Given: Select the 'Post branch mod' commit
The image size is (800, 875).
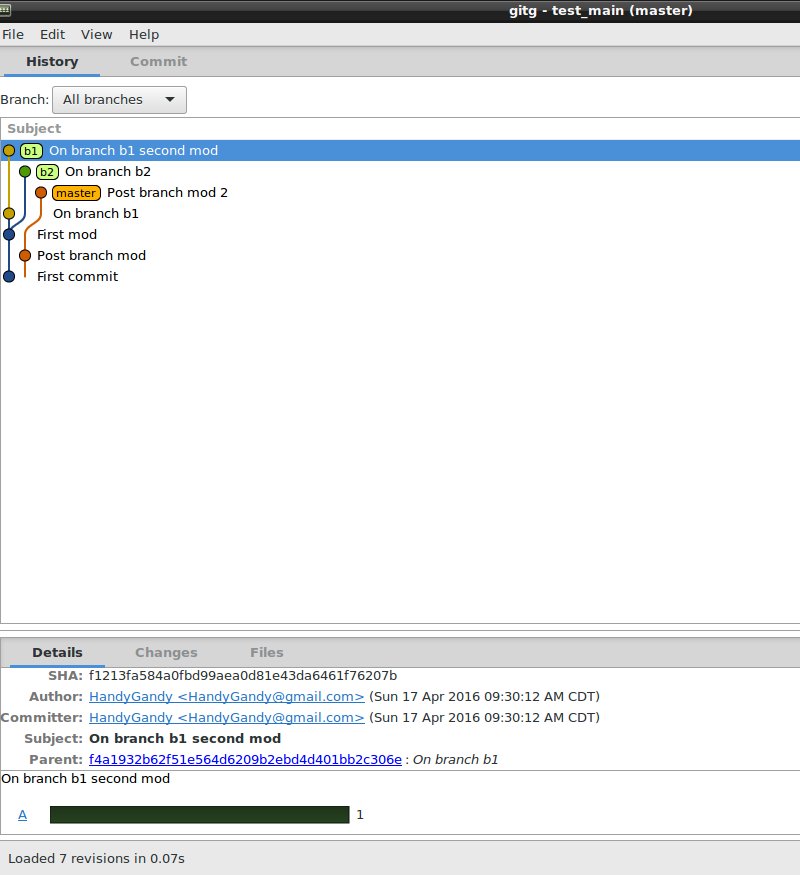Looking at the screenshot, I should [400, 256].
